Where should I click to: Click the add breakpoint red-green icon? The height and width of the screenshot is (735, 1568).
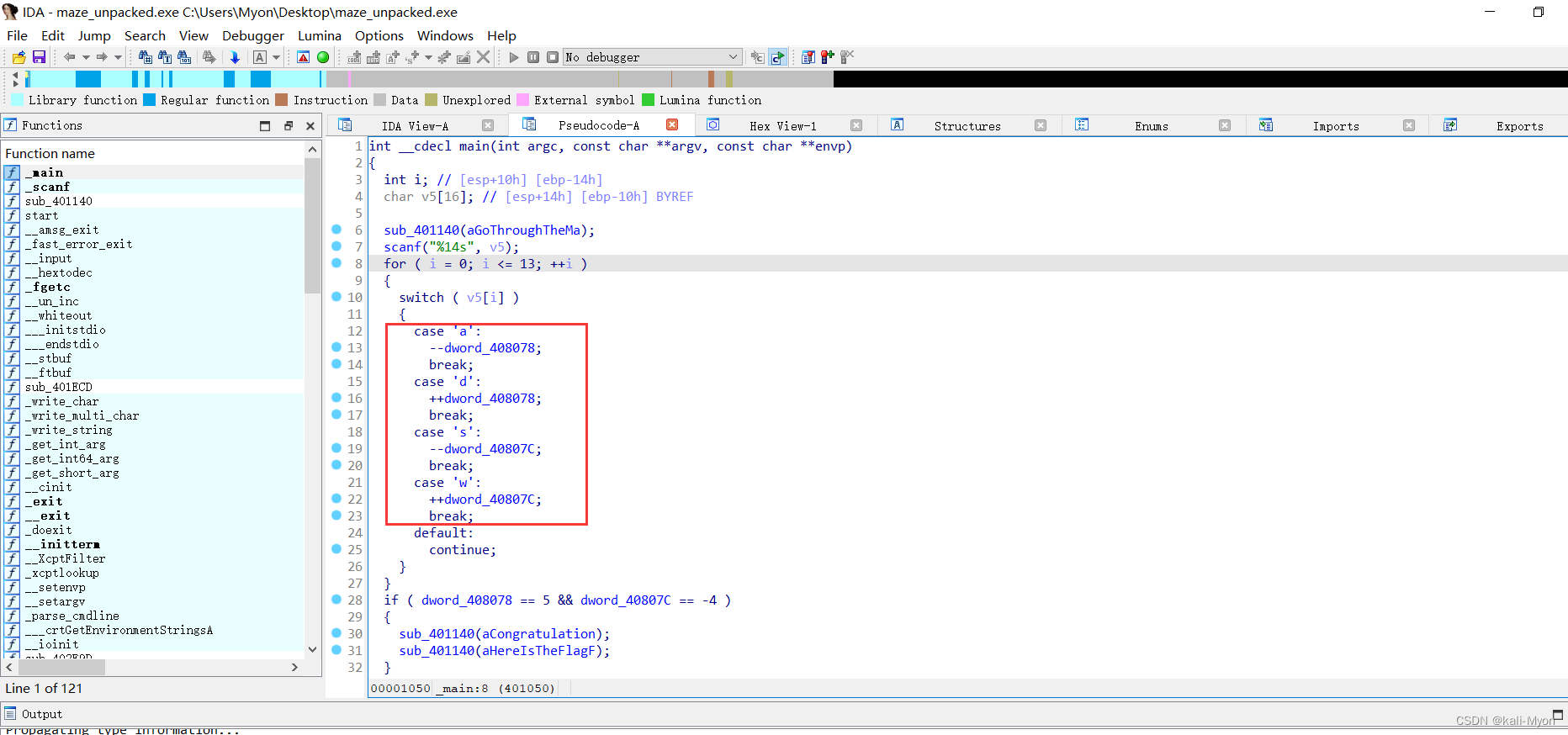[x=828, y=57]
